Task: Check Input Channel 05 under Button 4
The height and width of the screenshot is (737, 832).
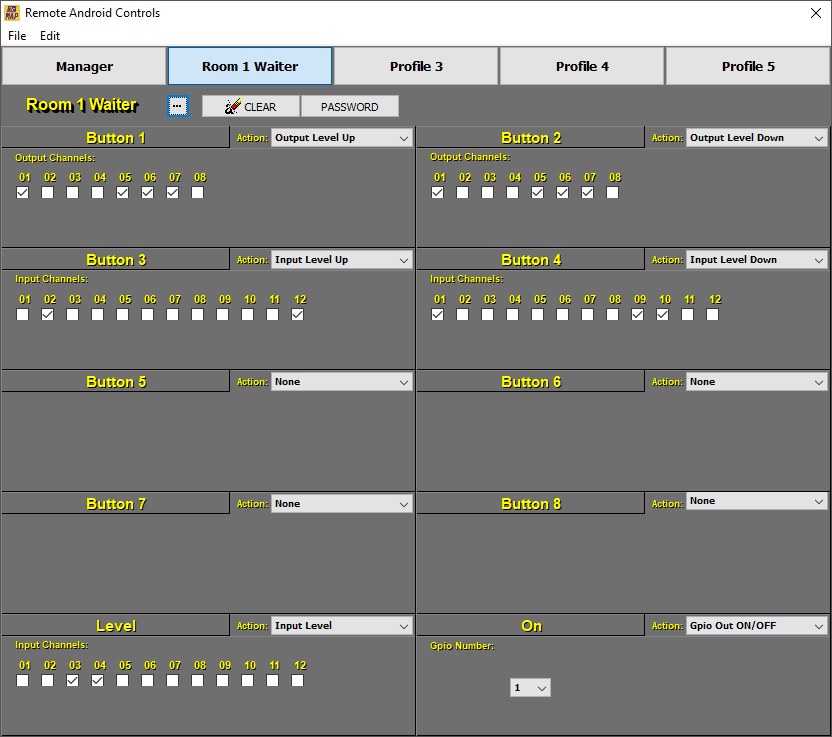Action: pos(537,314)
